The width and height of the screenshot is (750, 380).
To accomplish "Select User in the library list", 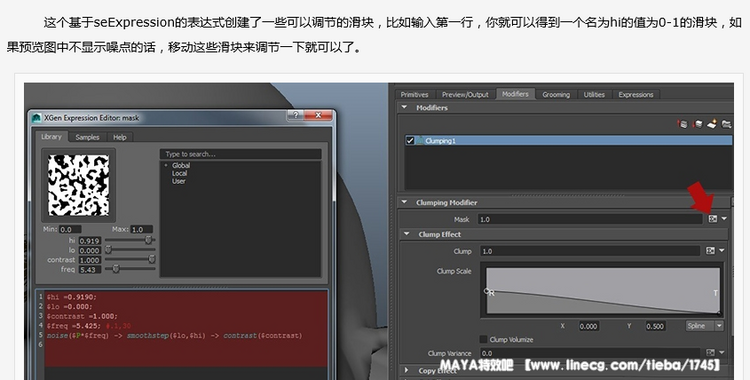I will [x=178, y=181].
